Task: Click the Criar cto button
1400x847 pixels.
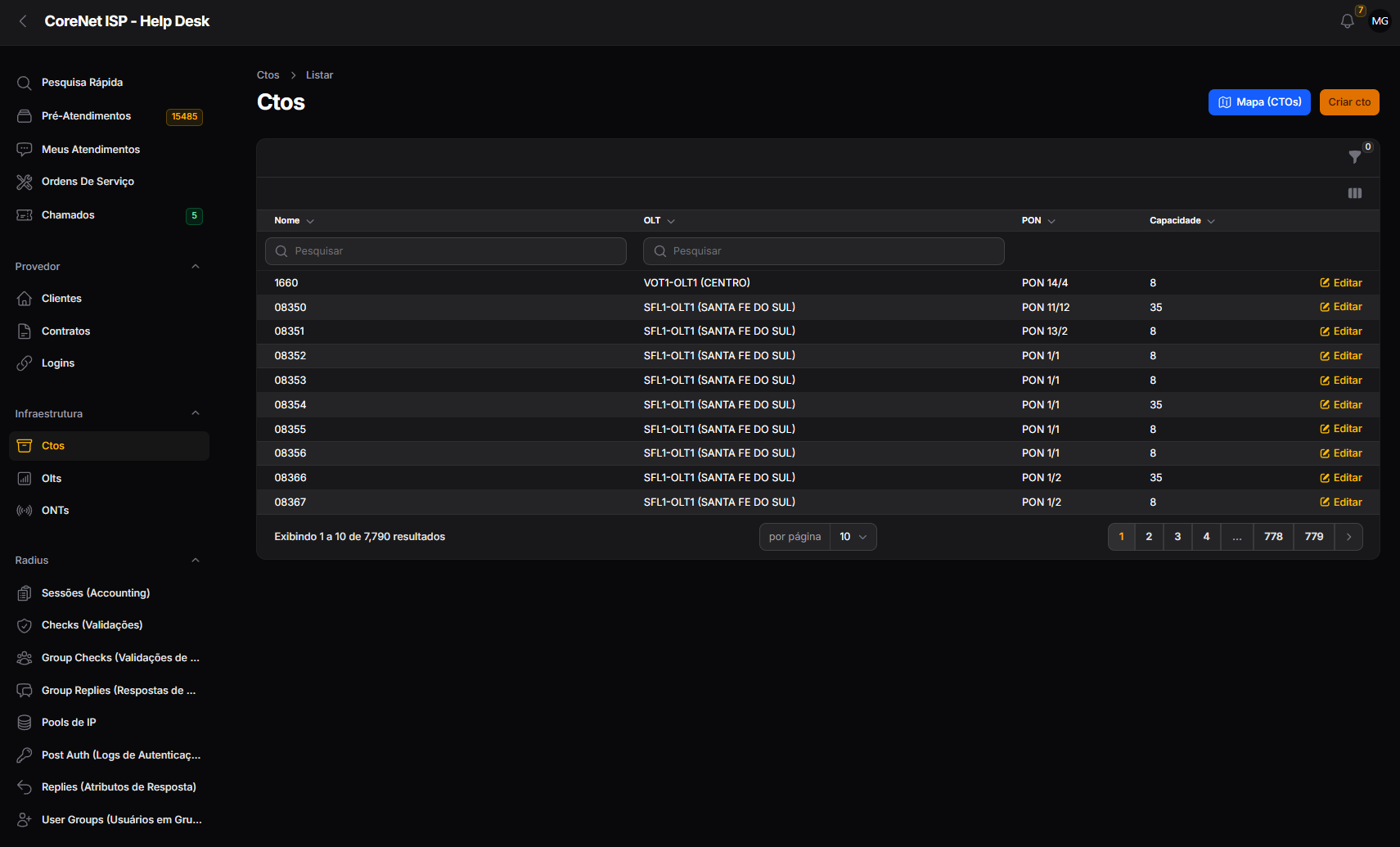Action: coord(1349,102)
